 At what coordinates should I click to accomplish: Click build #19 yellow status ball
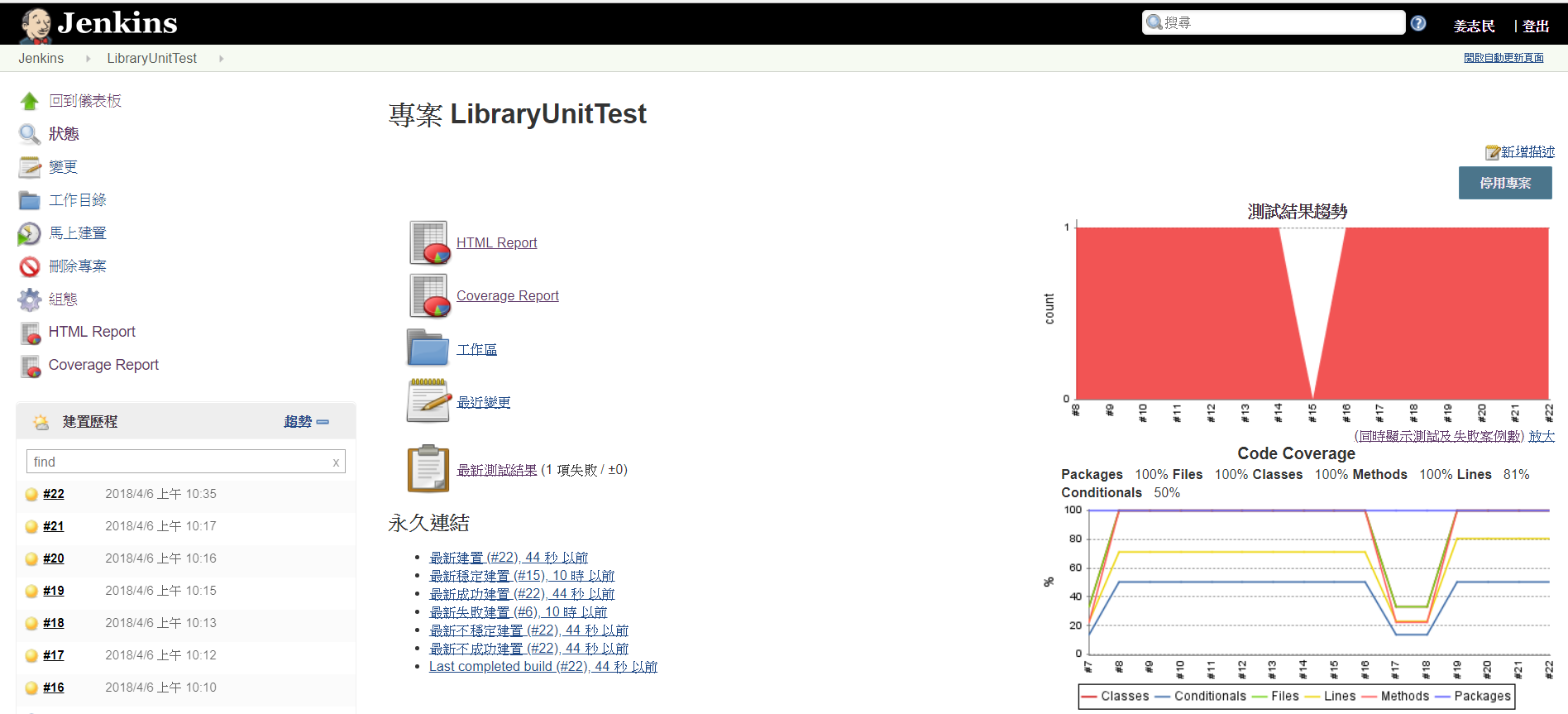click(x=31, y=591)
